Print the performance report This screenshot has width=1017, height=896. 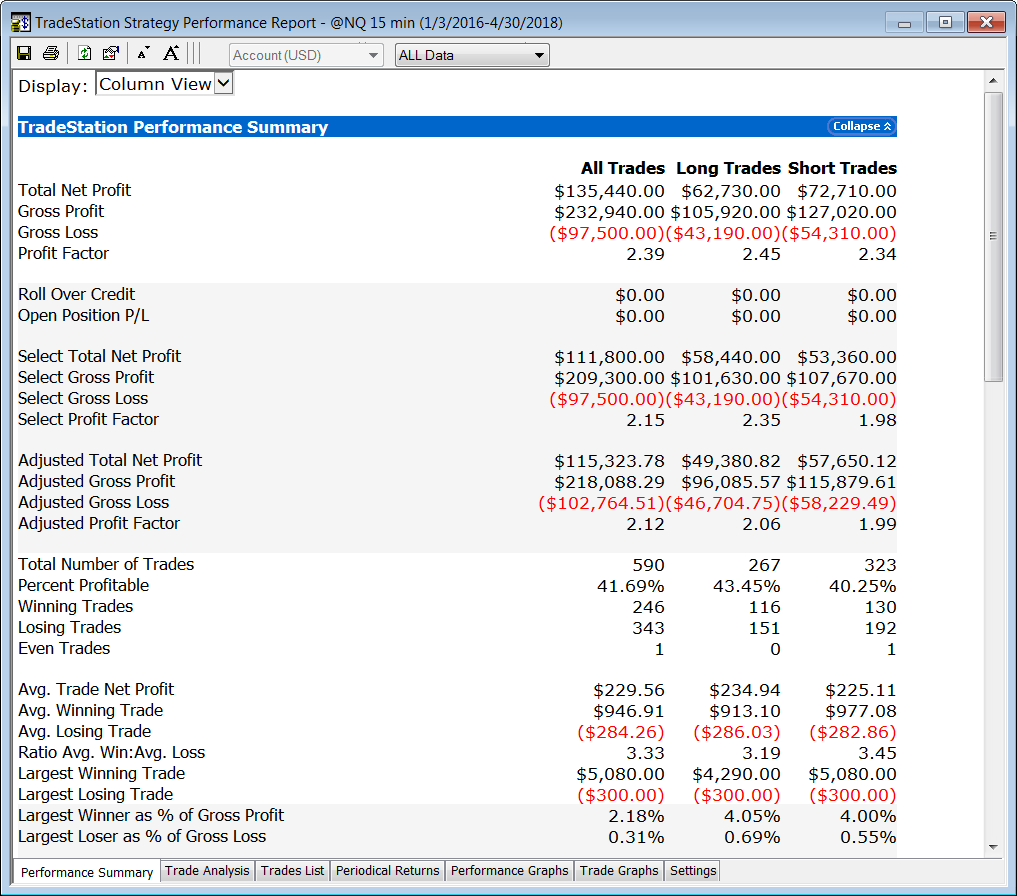point(51,54)
